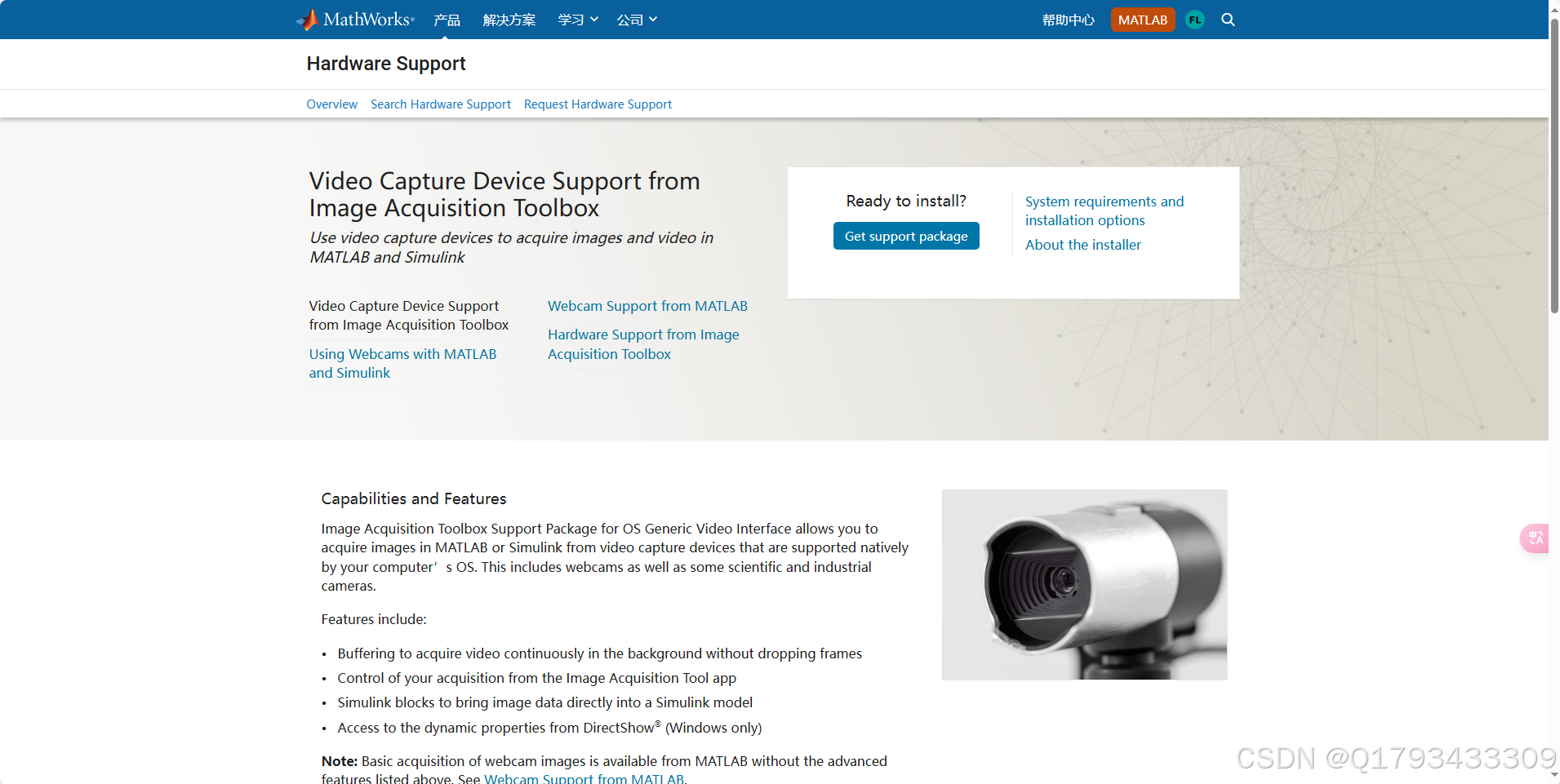
Task: Expand the 学习 dropdown menu
Action: tap(578, 20)
